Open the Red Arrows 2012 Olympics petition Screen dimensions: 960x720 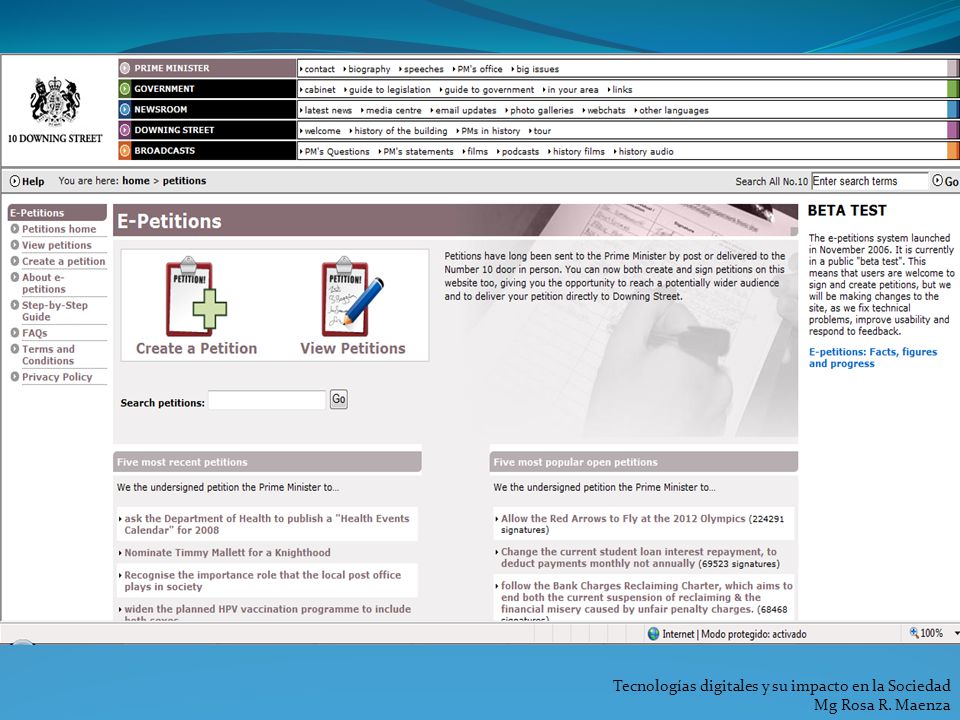(623, 519)
